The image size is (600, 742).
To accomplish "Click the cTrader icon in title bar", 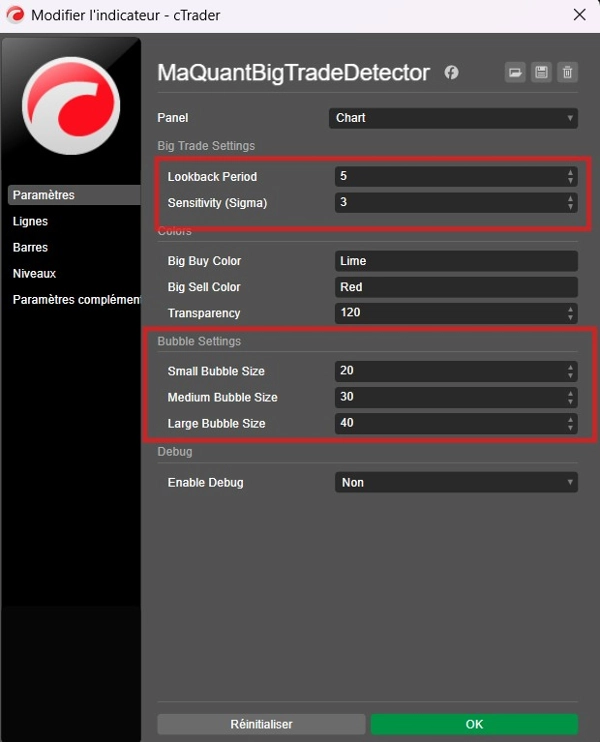I will 15,15.
